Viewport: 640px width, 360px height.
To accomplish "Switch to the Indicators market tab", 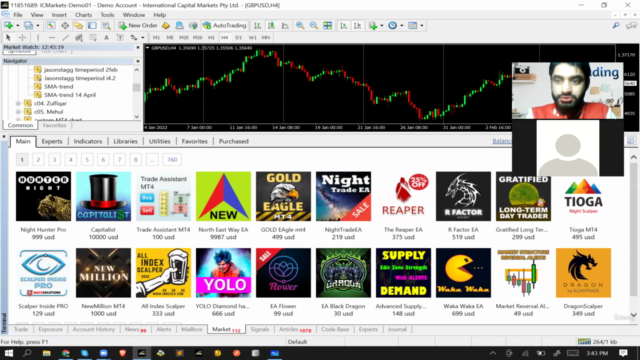I will (x=88, y=141).
